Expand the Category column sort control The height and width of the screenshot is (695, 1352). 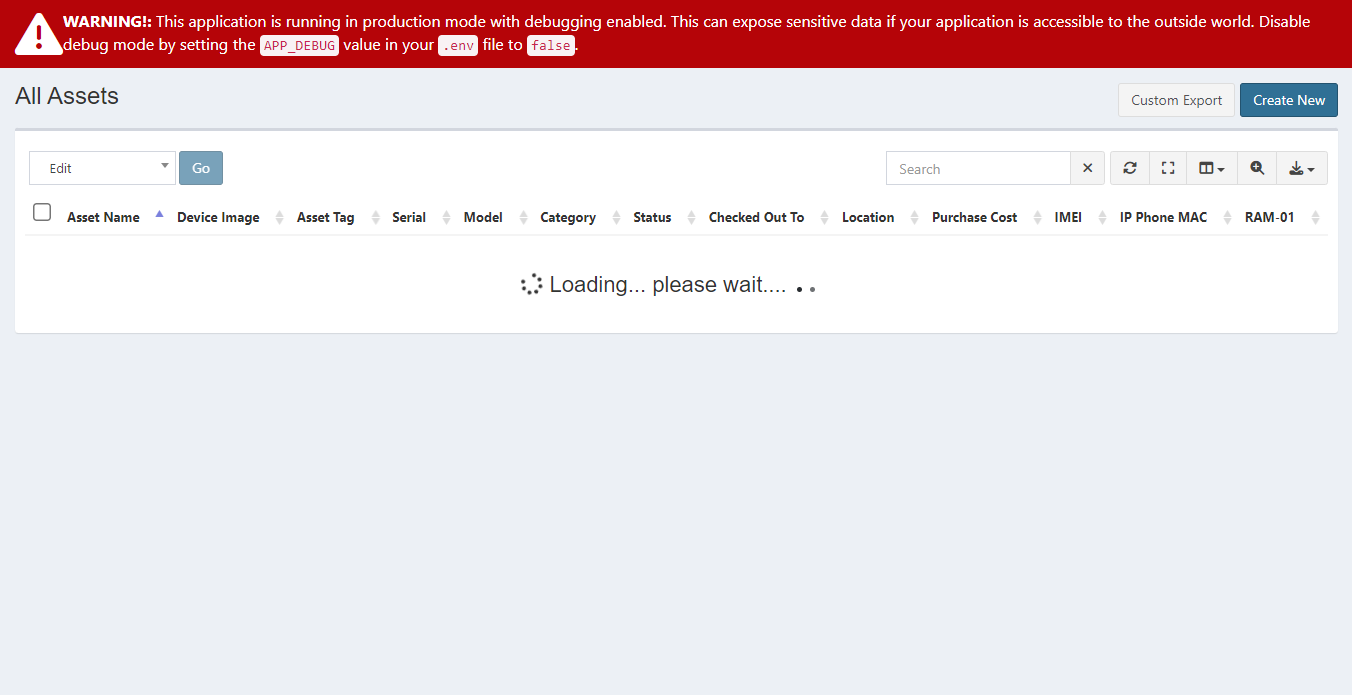568,217
